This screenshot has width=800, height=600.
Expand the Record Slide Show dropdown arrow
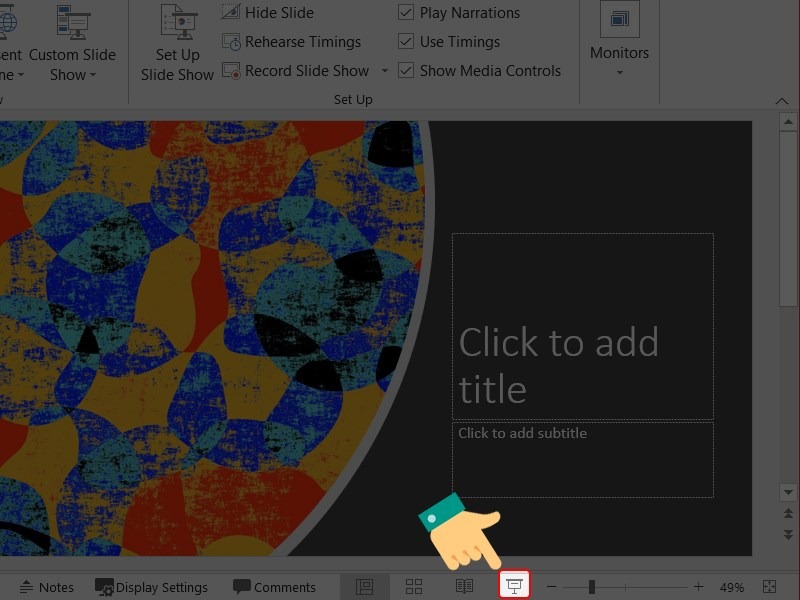coord(383,70)
